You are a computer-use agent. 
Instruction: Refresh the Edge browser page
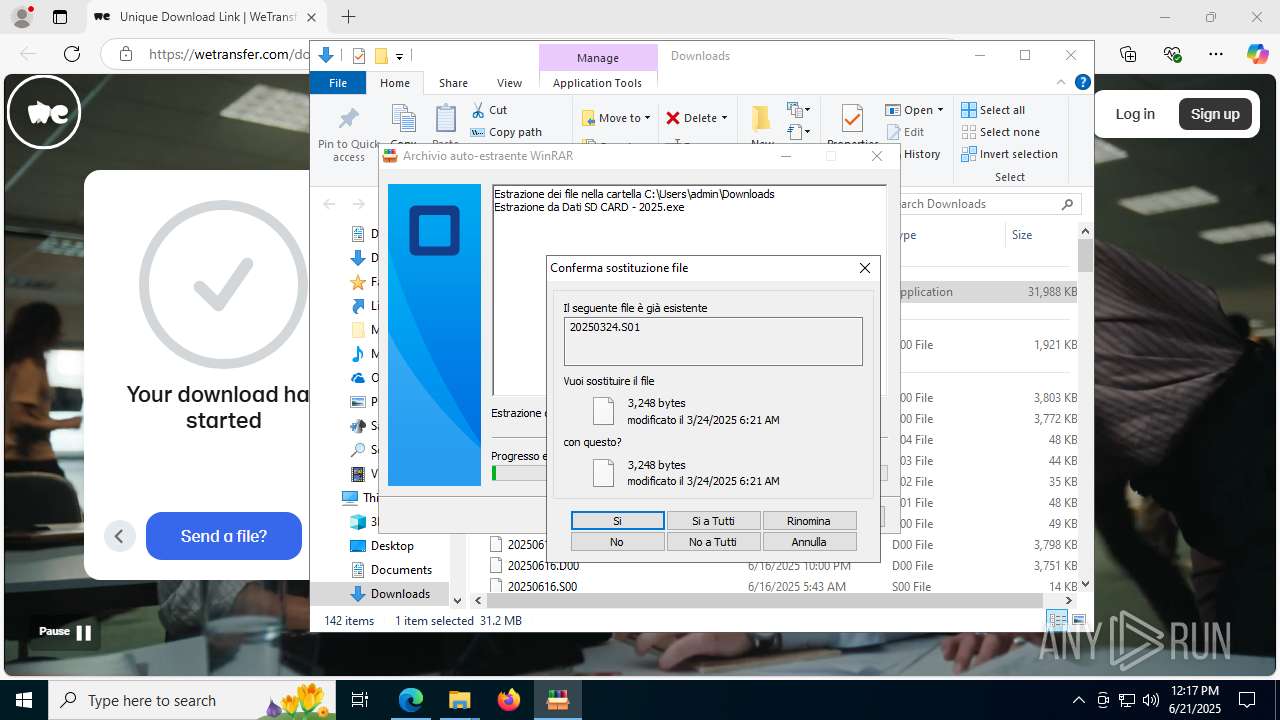click(x=72, y=54)
